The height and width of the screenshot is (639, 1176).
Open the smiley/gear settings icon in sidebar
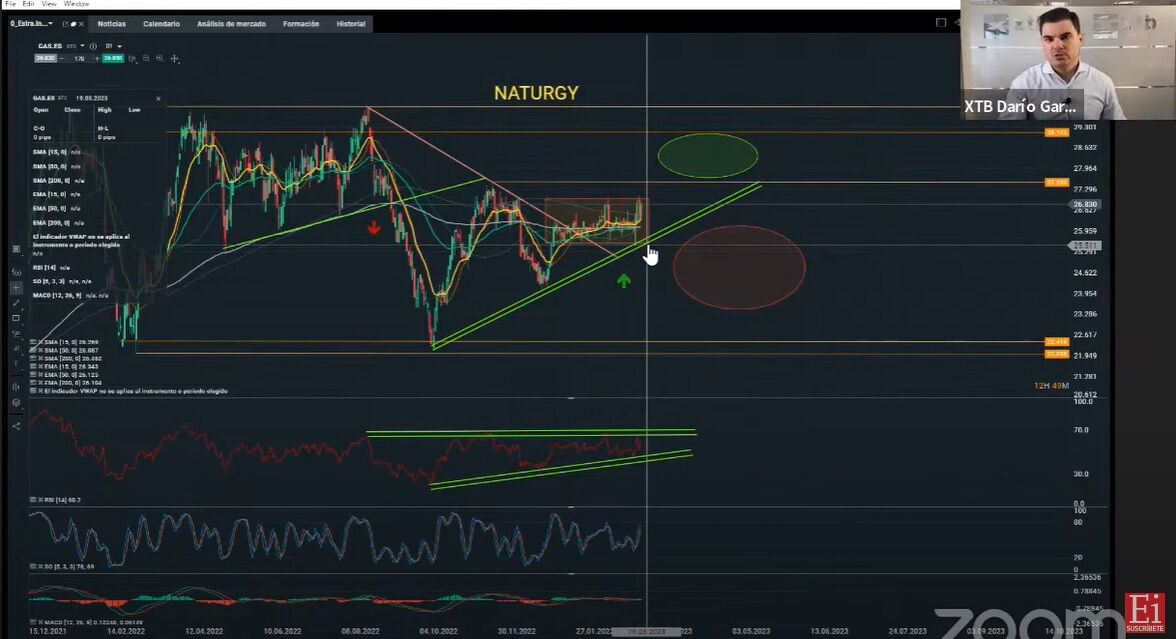[16, 403]
